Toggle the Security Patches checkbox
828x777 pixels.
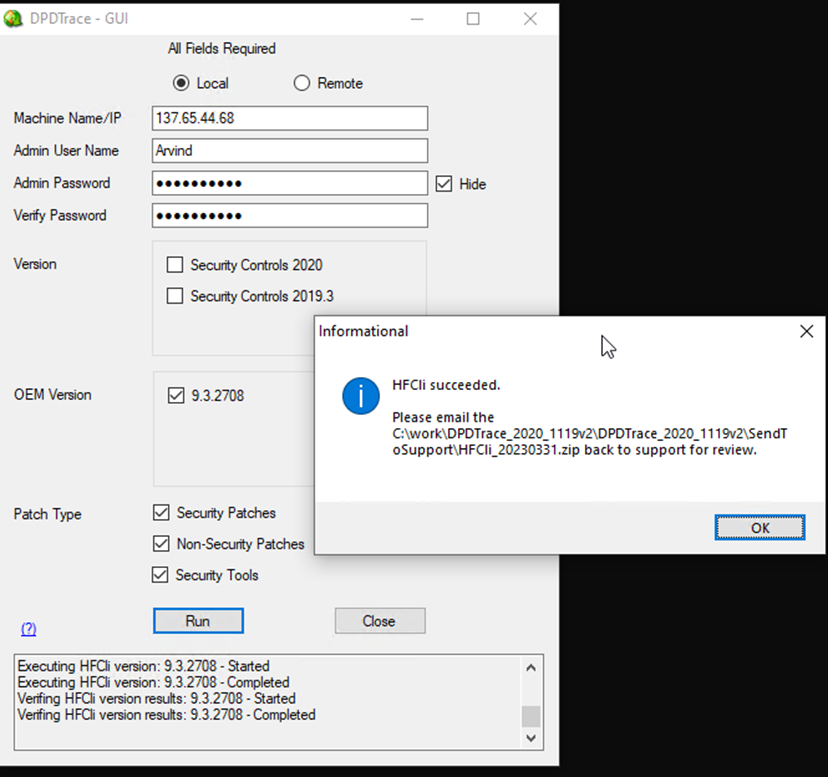click(x=161, y=512)
